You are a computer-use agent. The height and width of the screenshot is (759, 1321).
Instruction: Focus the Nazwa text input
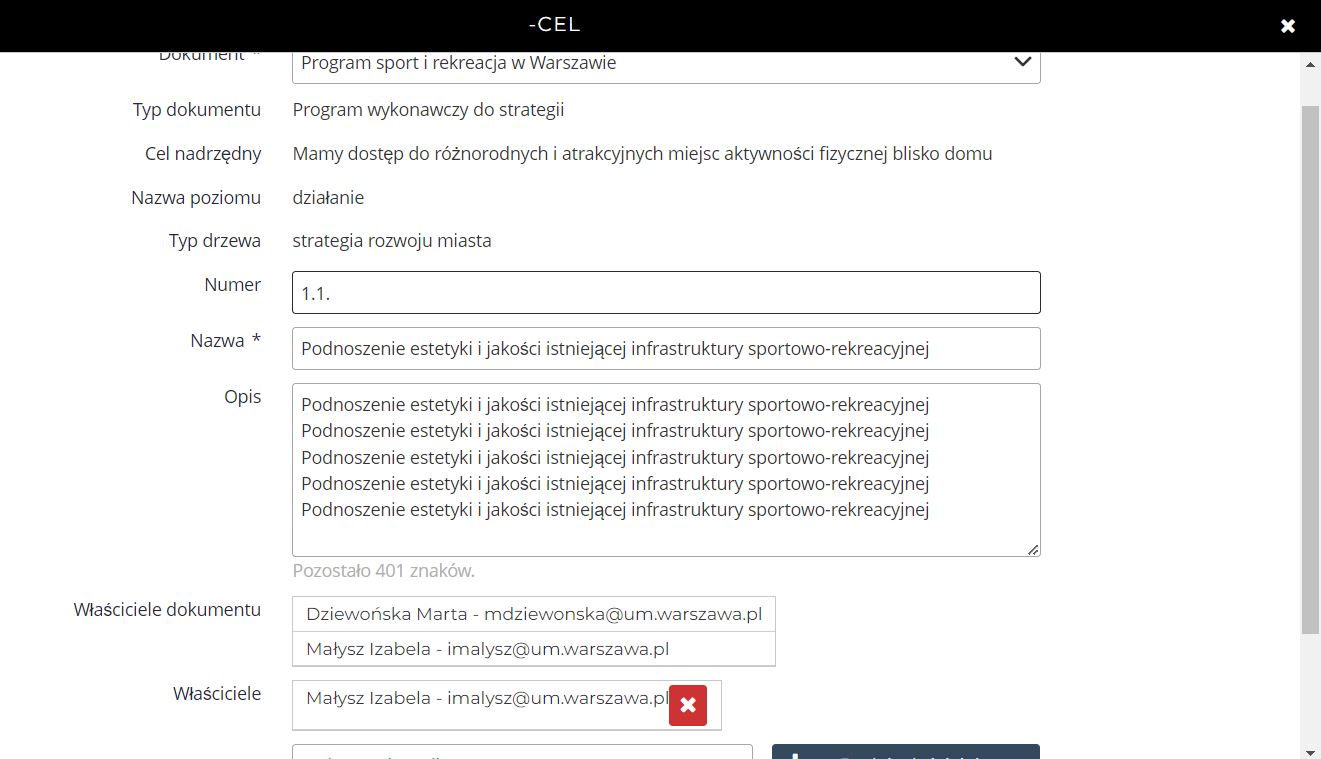[666, 349]
